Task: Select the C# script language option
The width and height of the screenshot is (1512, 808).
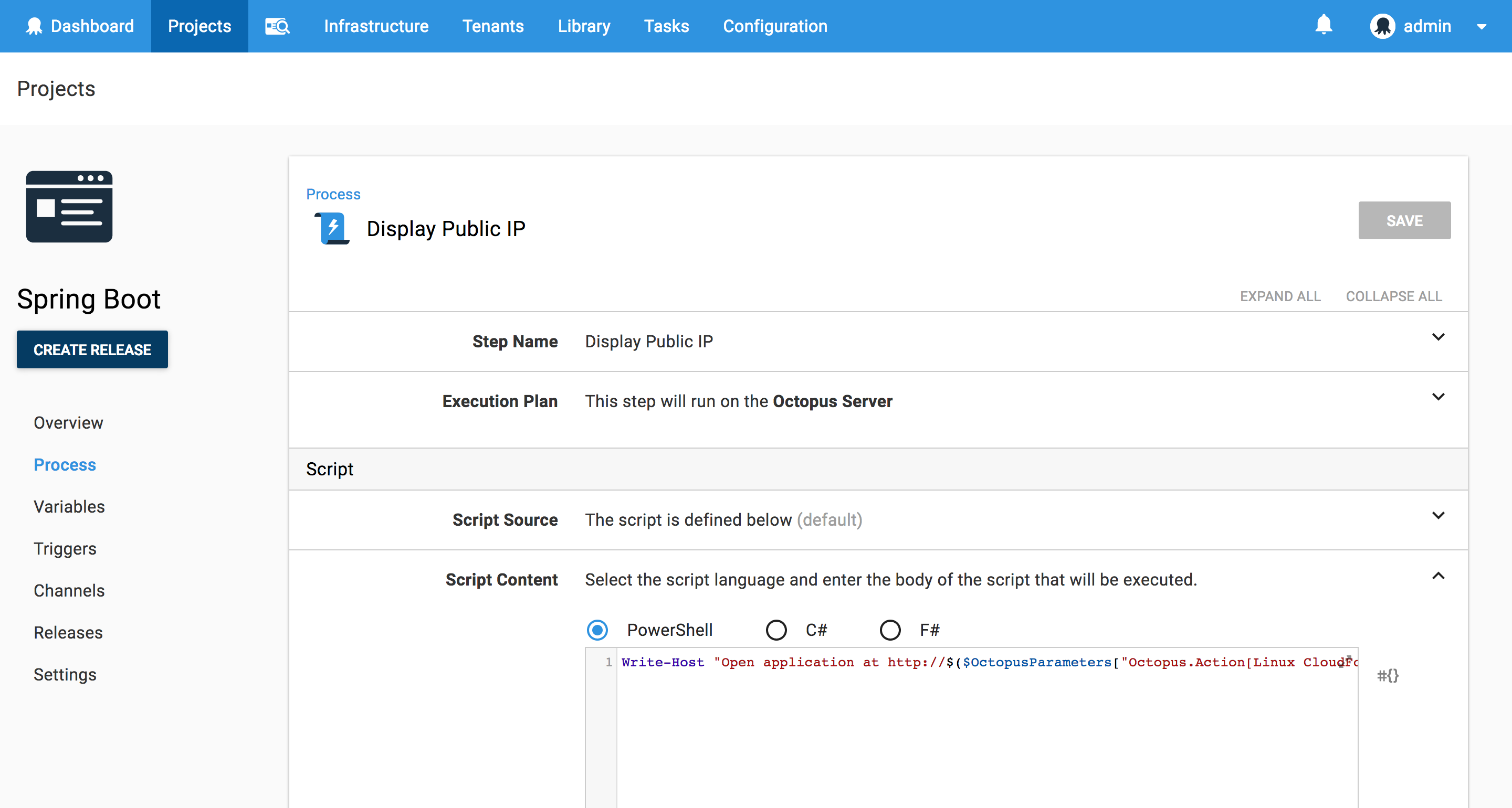Action: pos(776,630)
